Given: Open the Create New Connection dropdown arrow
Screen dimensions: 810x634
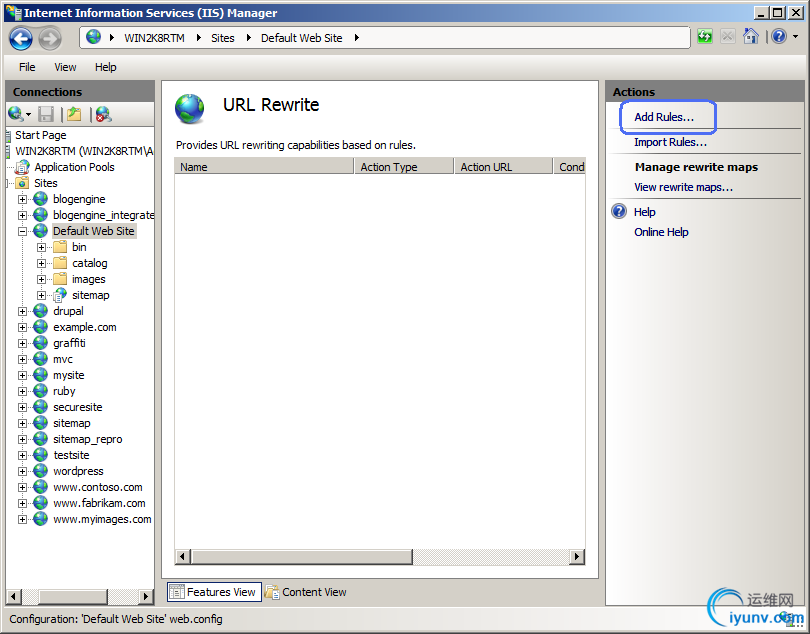Looking at the screenshot, I should [28, 114].
